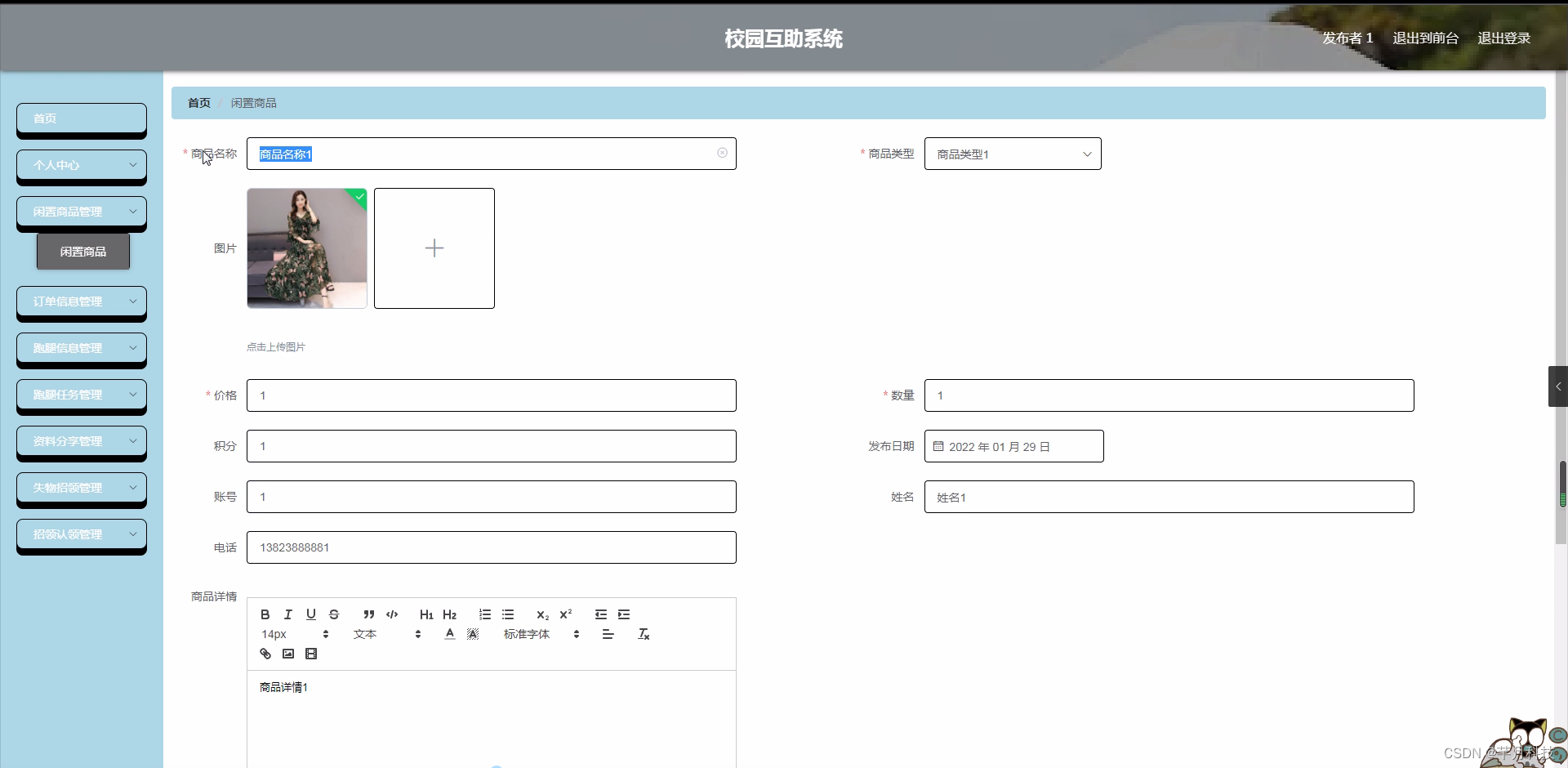Open the text color picker in the editor
The width and height of the screenshot is (1568, 768).
pyautogui.click(x=449, y=634)
